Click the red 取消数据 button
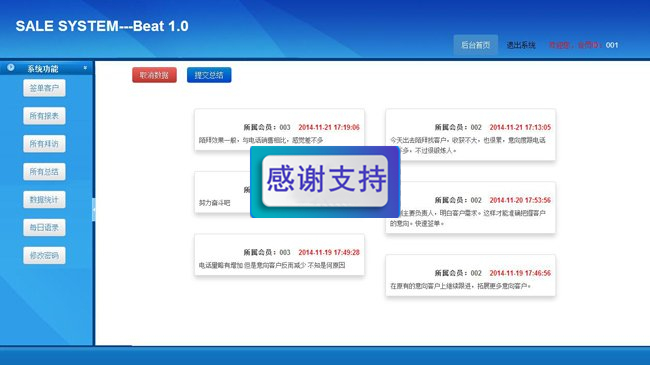The image size is (650, 365). tap(154, 75)
